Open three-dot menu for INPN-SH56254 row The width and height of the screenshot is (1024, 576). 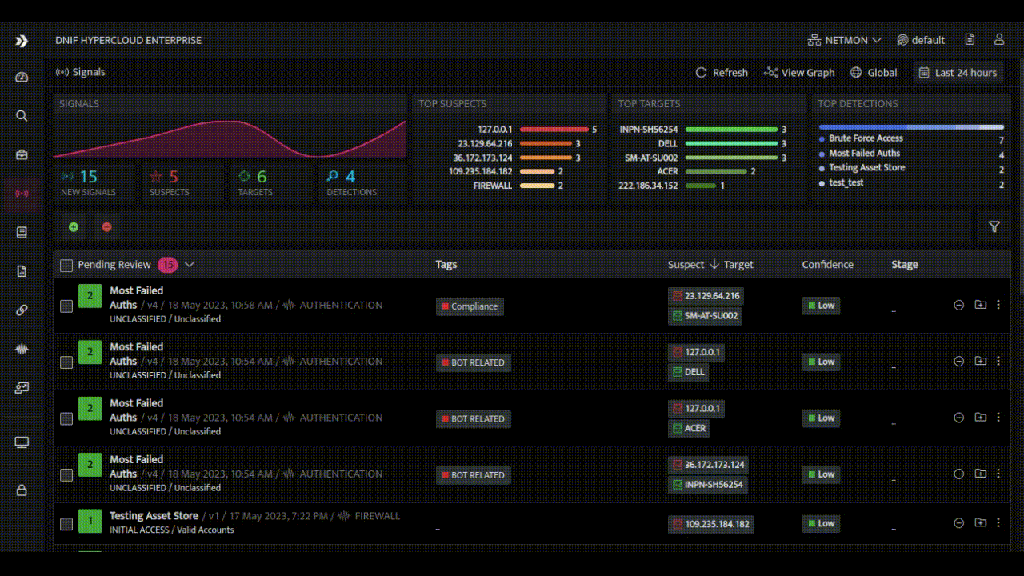[999, 473]
